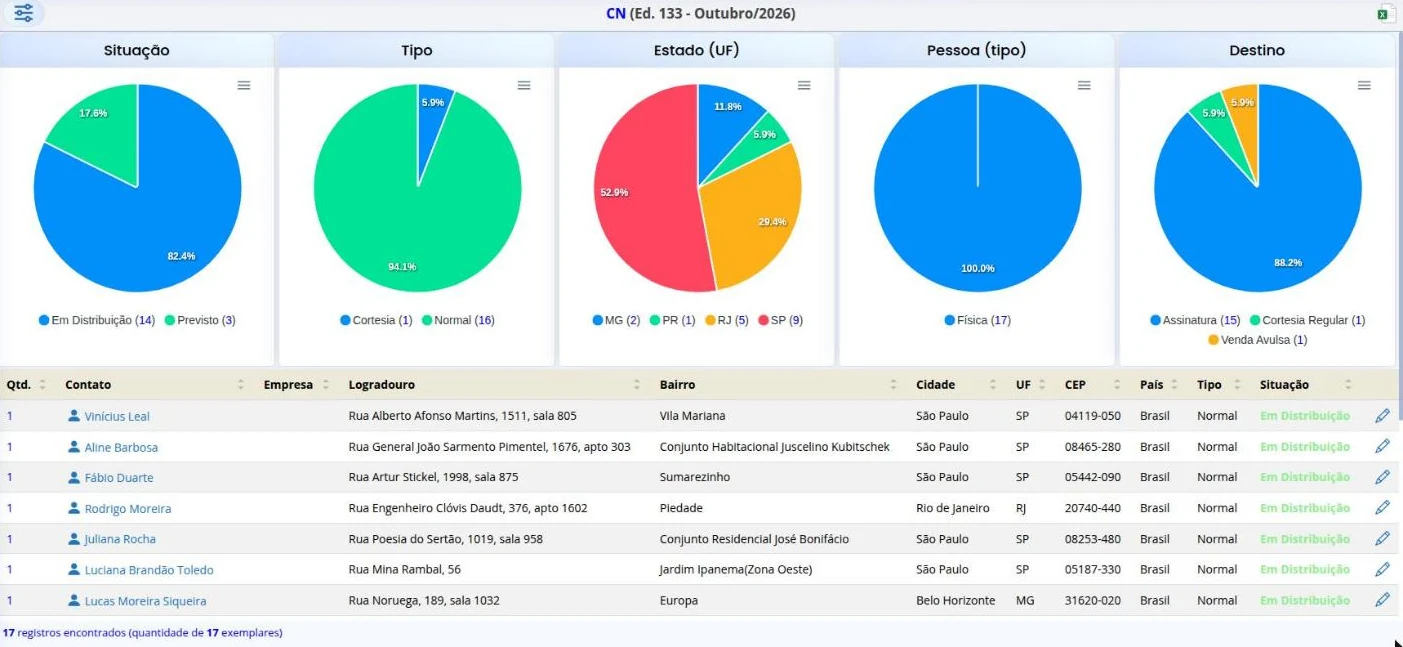Edit Juliana Rocha row pencil icon

click(1383, 539)
